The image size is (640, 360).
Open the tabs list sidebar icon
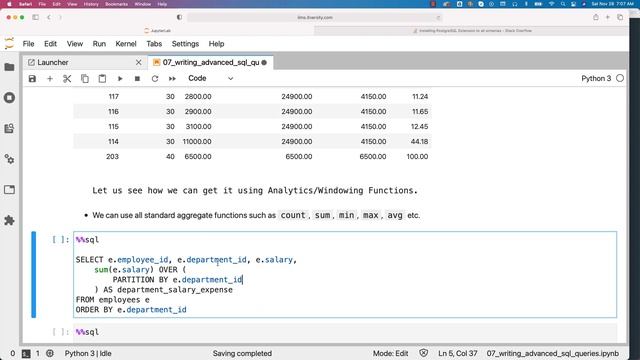(9, 190)
